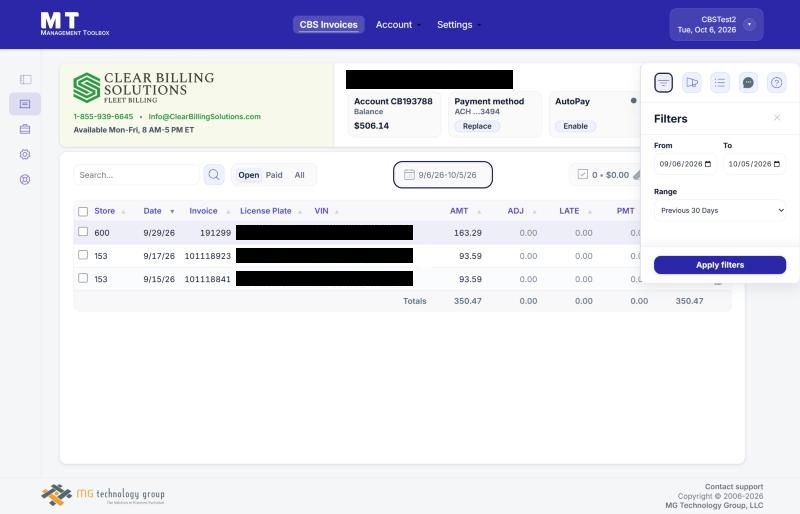Click the Info@ClearBillingSolutions.com email link

pyautogui.click(x=205, y=116)
